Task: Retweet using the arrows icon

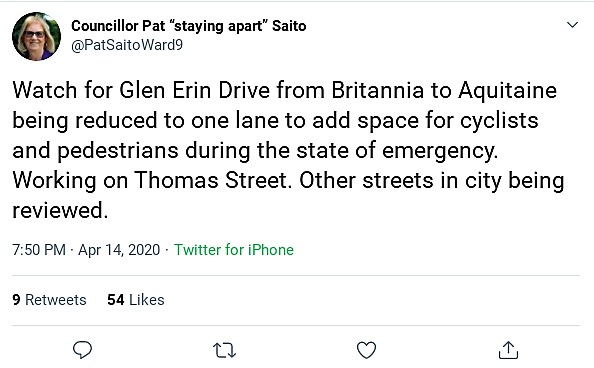Action: (x=224, y=350)
